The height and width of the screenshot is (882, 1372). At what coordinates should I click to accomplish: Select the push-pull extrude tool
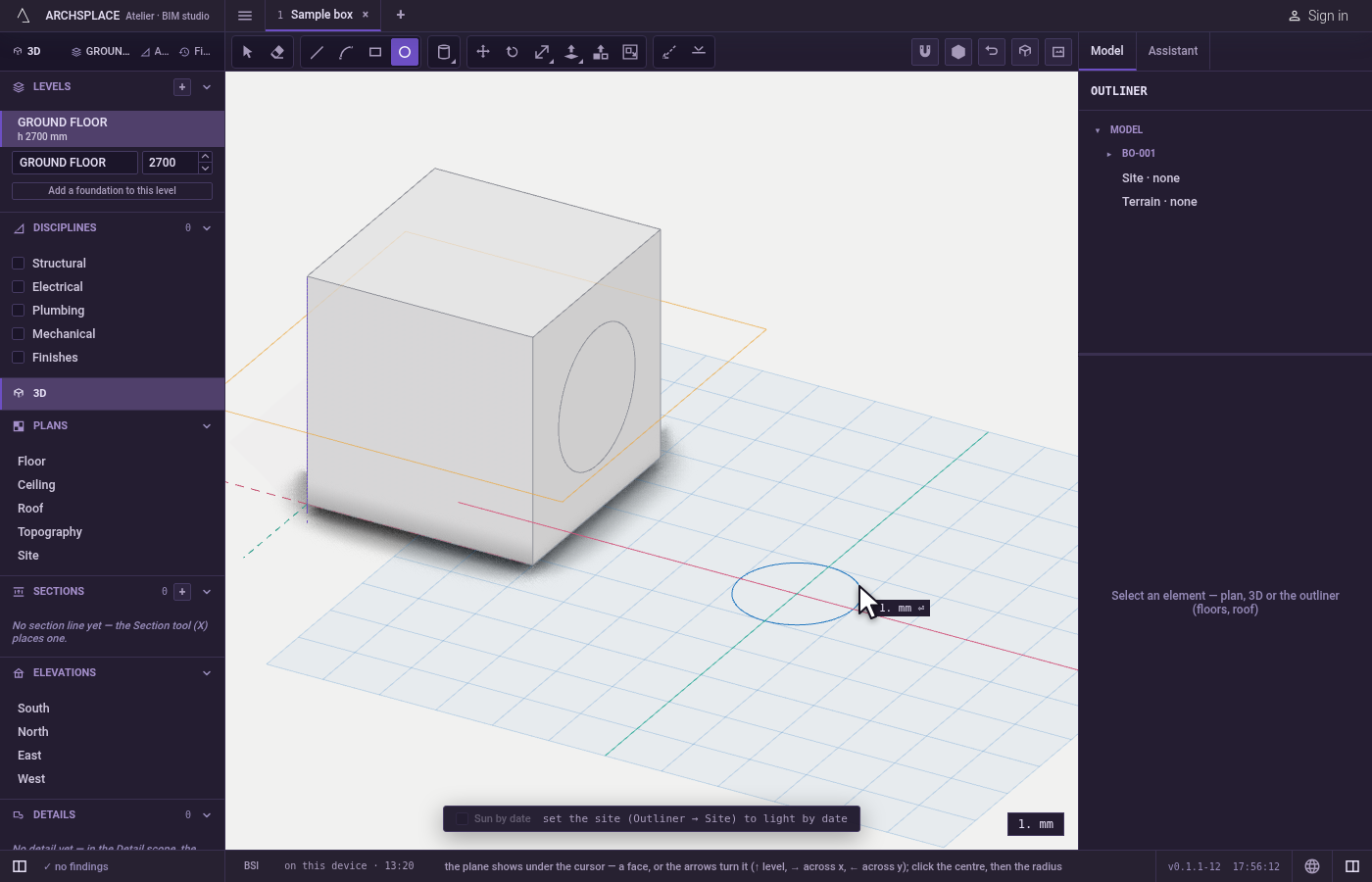click(571, 52)
